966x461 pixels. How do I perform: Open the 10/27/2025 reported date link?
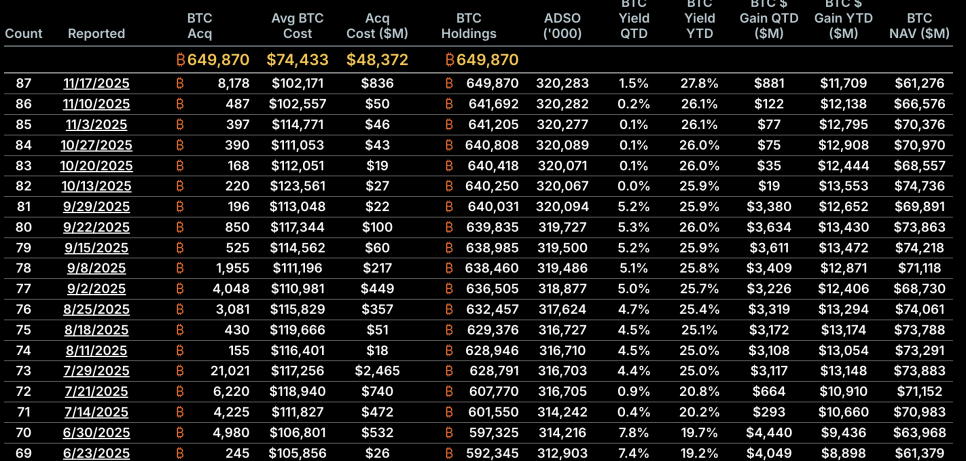pos(97,145)
